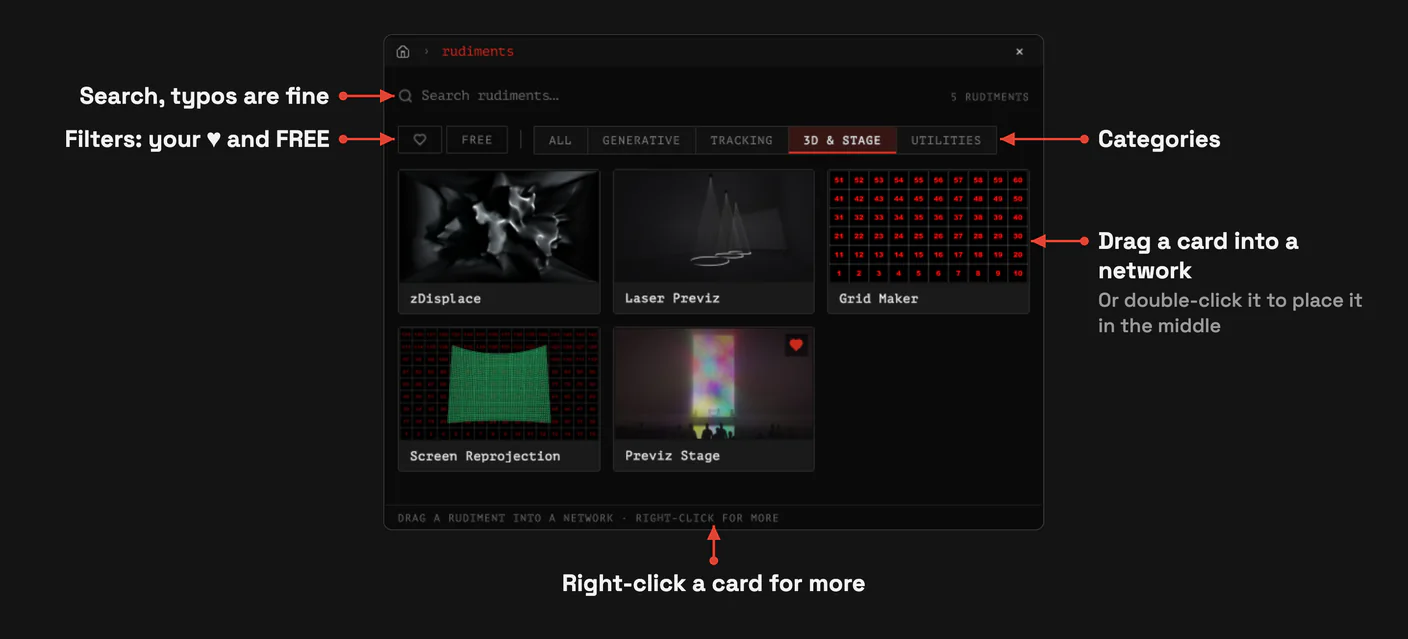The image size is (1408, 639).
Task: Click the Previz Stage card title
Action: tap(672, 456)
